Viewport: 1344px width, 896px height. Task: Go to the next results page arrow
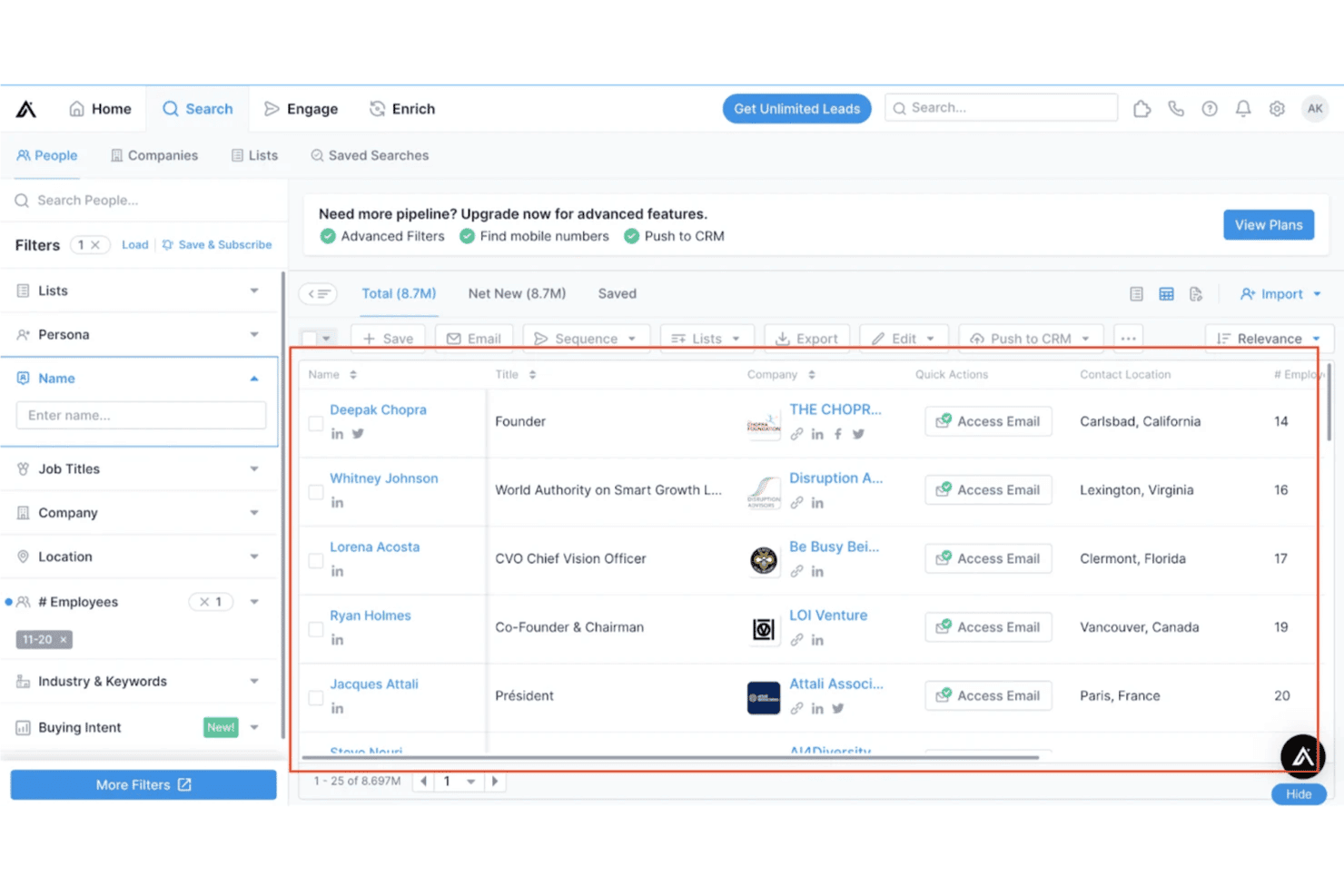(x=495, y=781)
